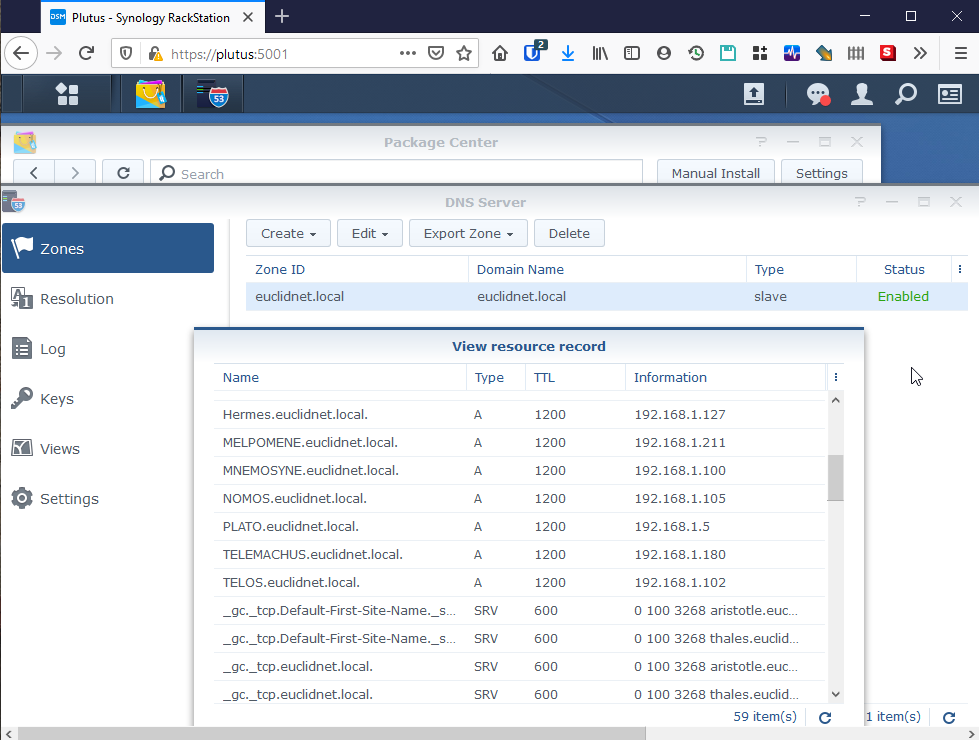Click the DNS Server taskbar icon
Viewport: 979px width, 740px height.
coord(212,94)
